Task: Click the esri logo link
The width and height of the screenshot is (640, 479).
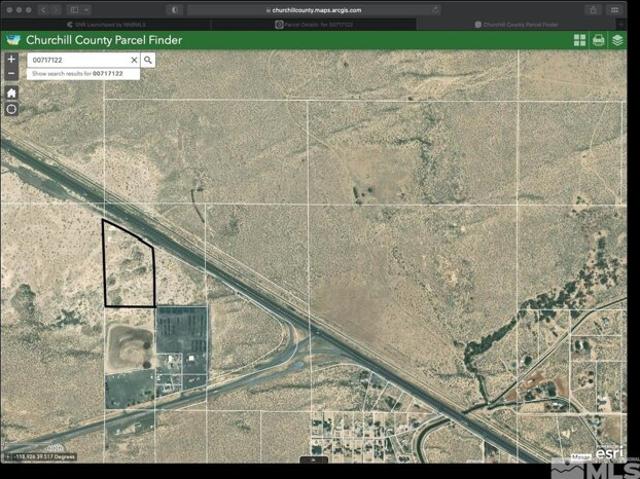Action: (608, 453)
